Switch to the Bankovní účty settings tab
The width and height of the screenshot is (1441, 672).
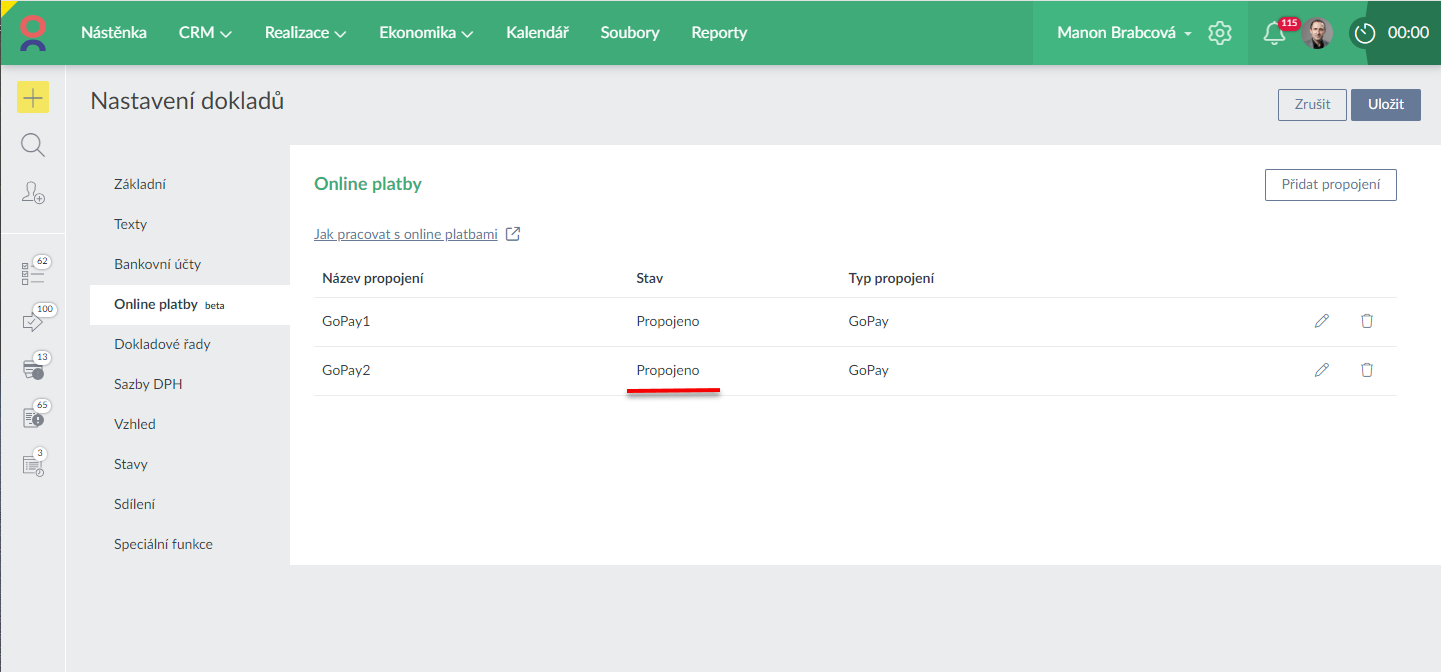[157, 264]
